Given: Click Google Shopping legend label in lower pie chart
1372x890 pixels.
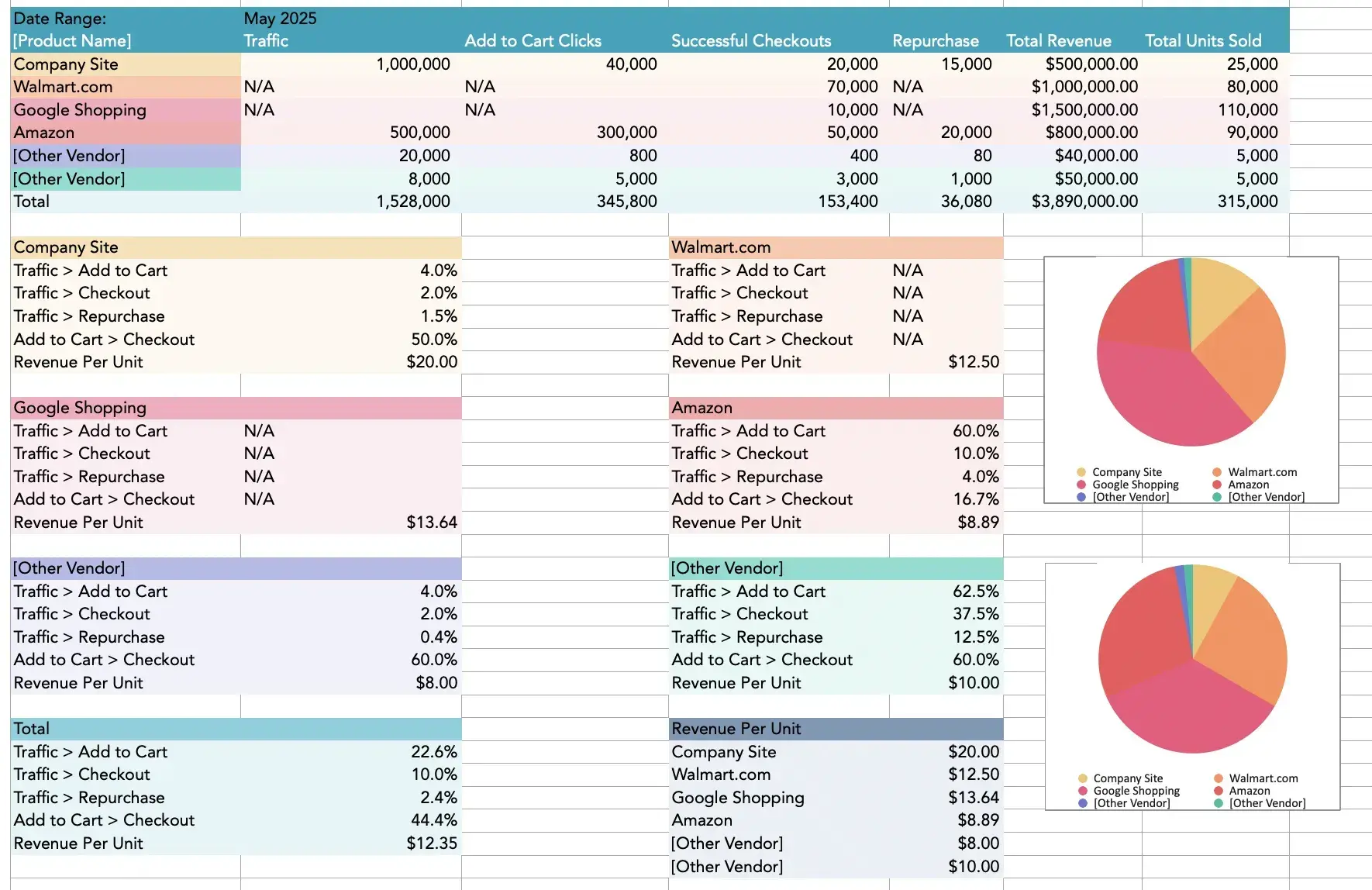Looking at the screenshot, I should point(1136,791).
